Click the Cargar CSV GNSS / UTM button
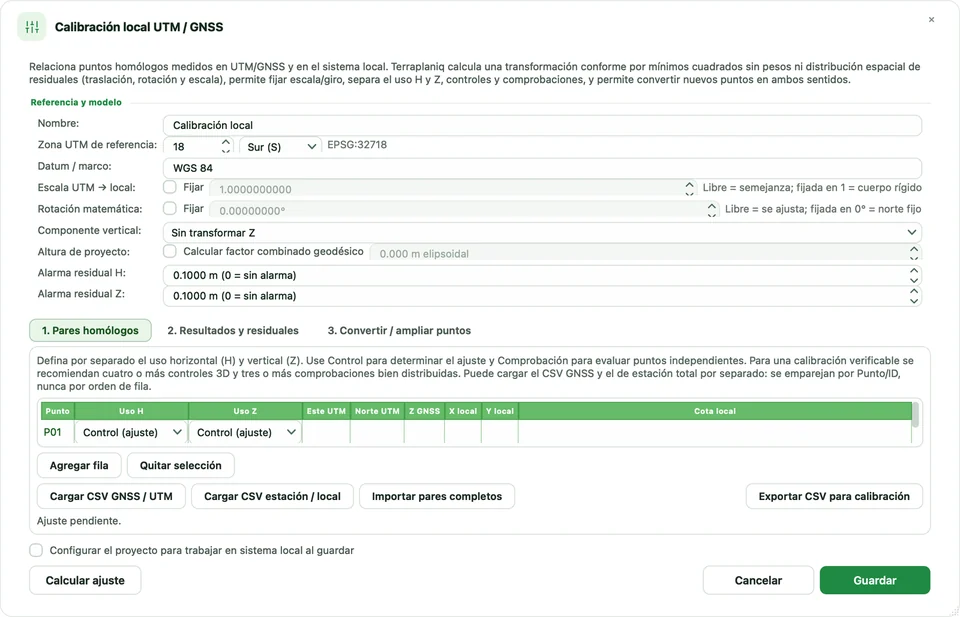 (111, 496)
